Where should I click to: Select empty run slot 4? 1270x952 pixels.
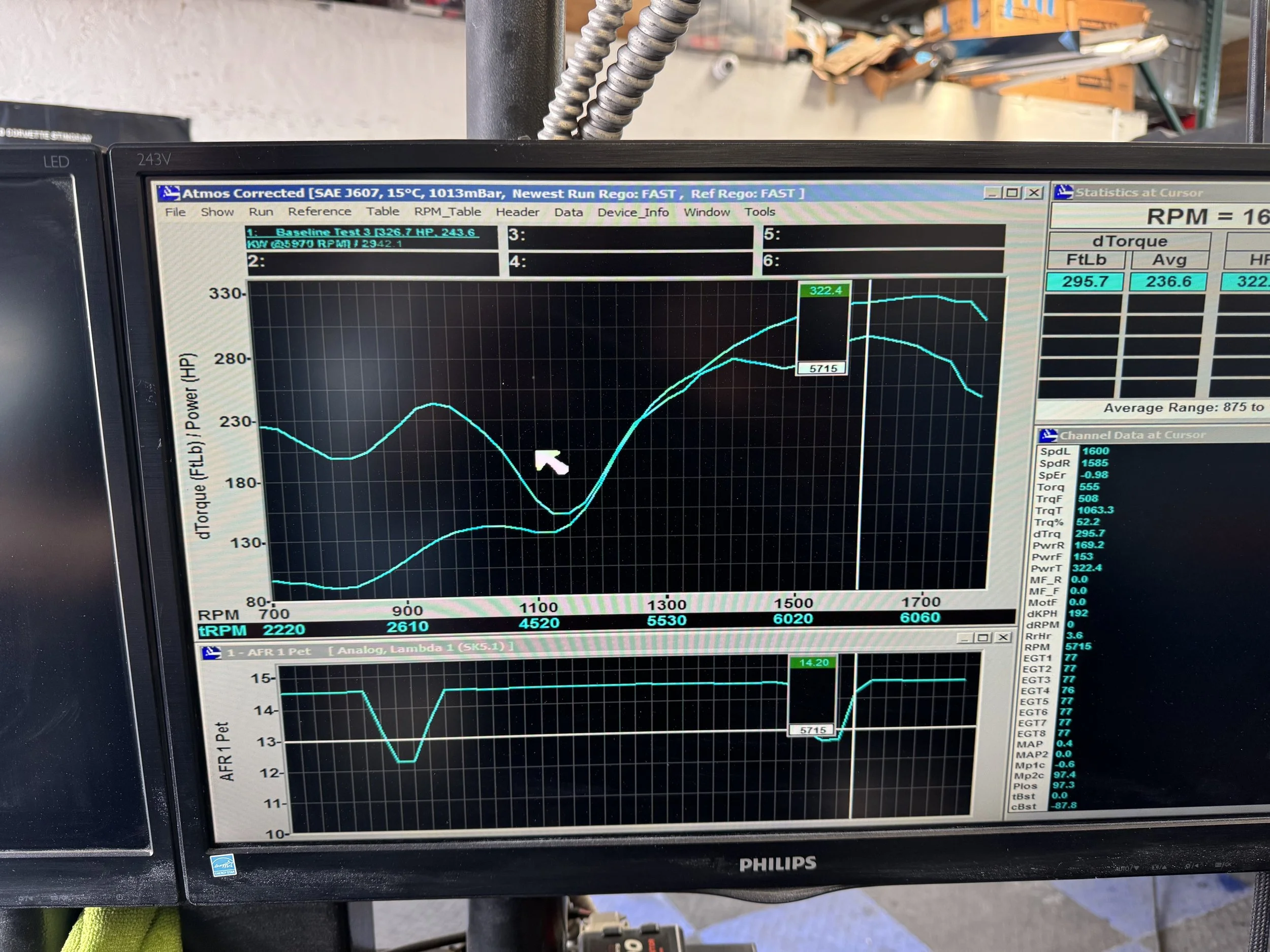(630, 263)
